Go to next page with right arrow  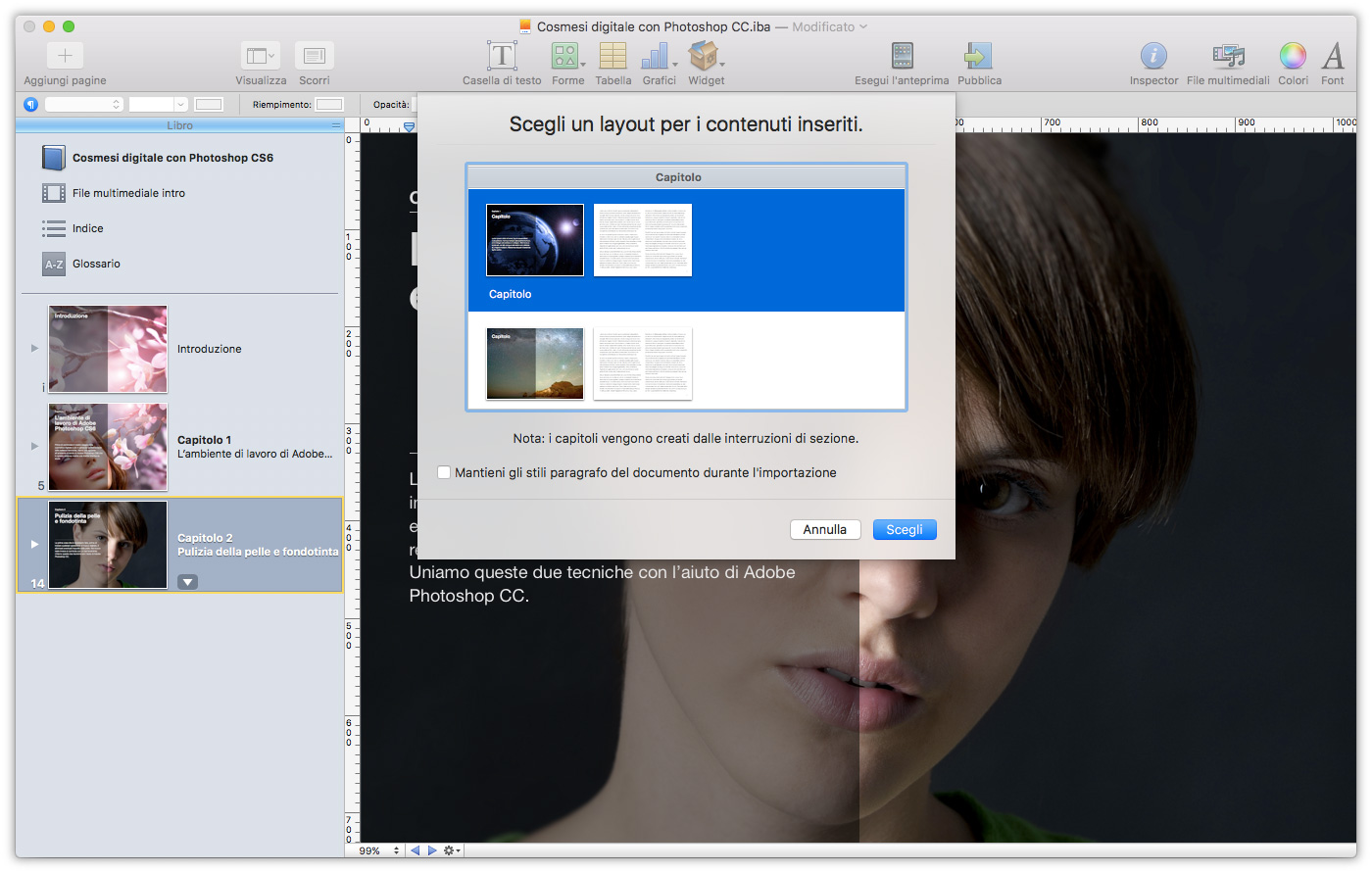432,850
